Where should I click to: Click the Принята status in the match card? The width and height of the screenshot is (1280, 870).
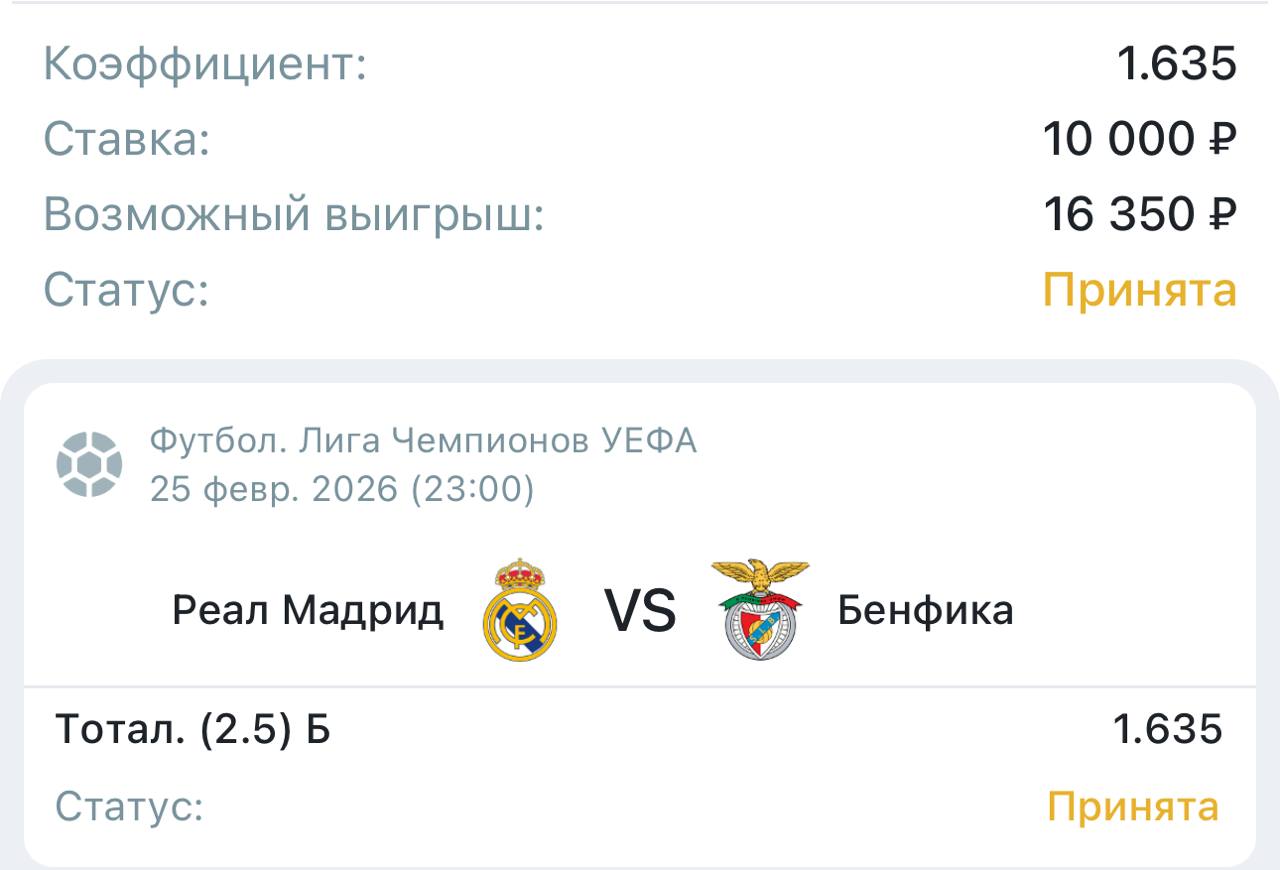(x=1133, y=806)
